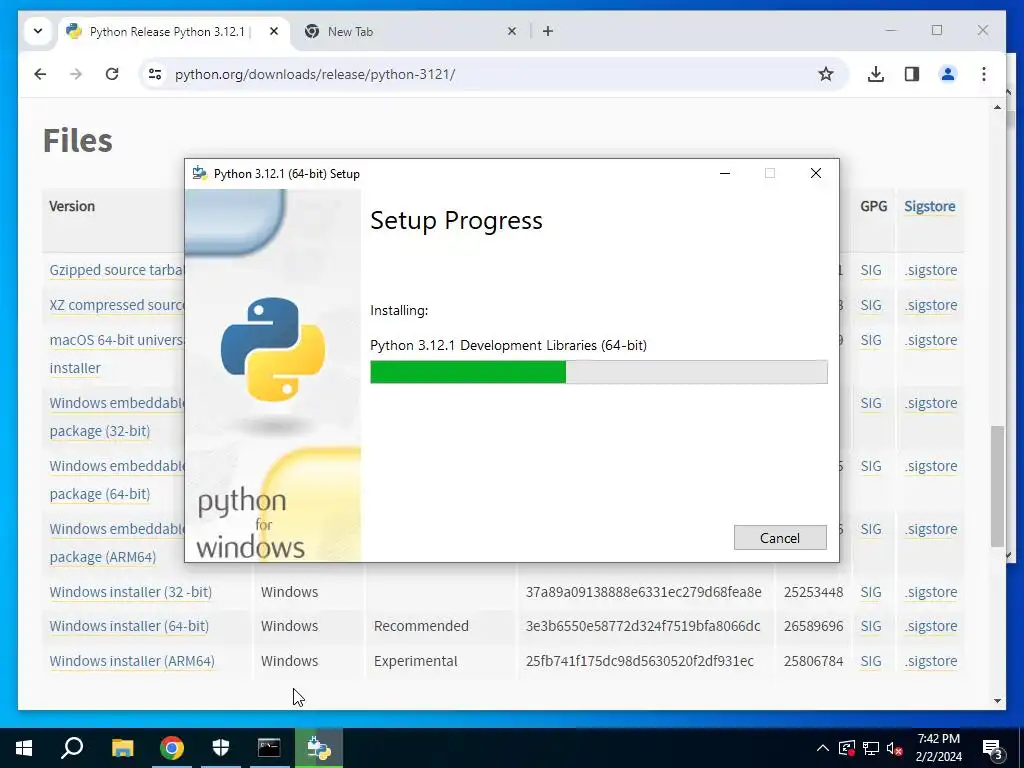Click the installation progress bar
This screenshot has height=768, width=1024.
coord(598,372)
